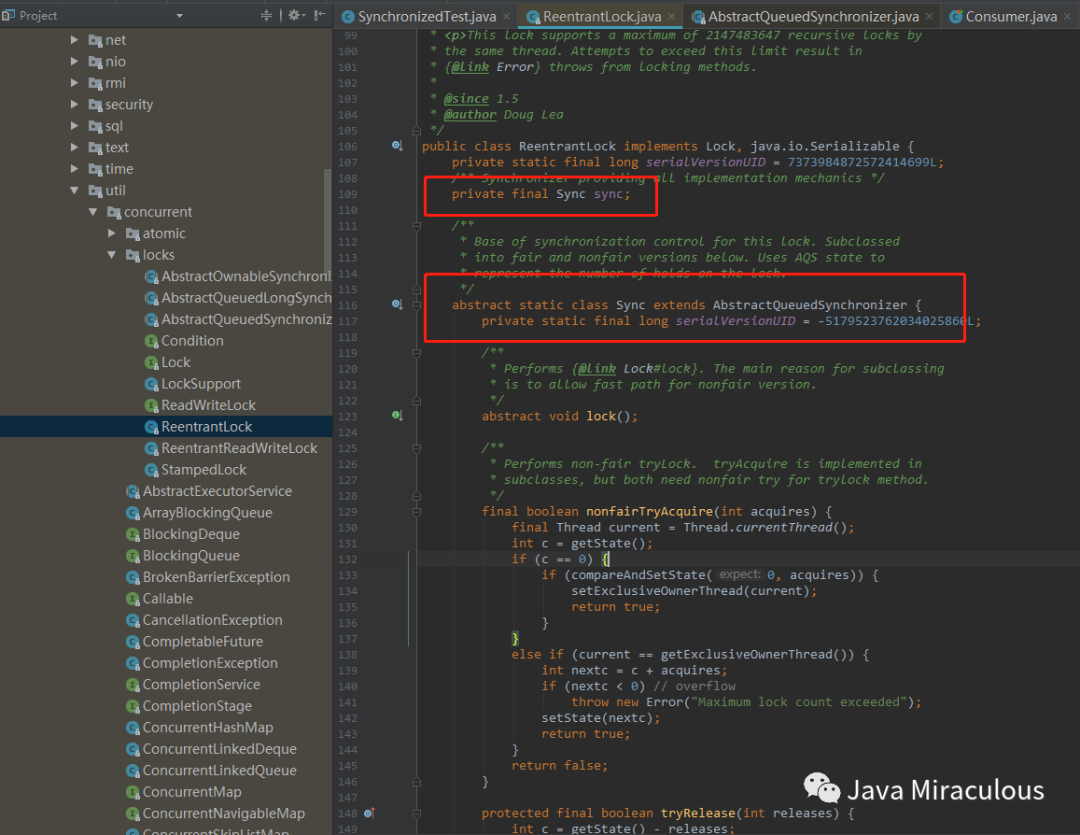The image size is (1080, 835).
Task: Switch to AbstractQueuedSynchronizer.java tab
Action: (813, 17)
